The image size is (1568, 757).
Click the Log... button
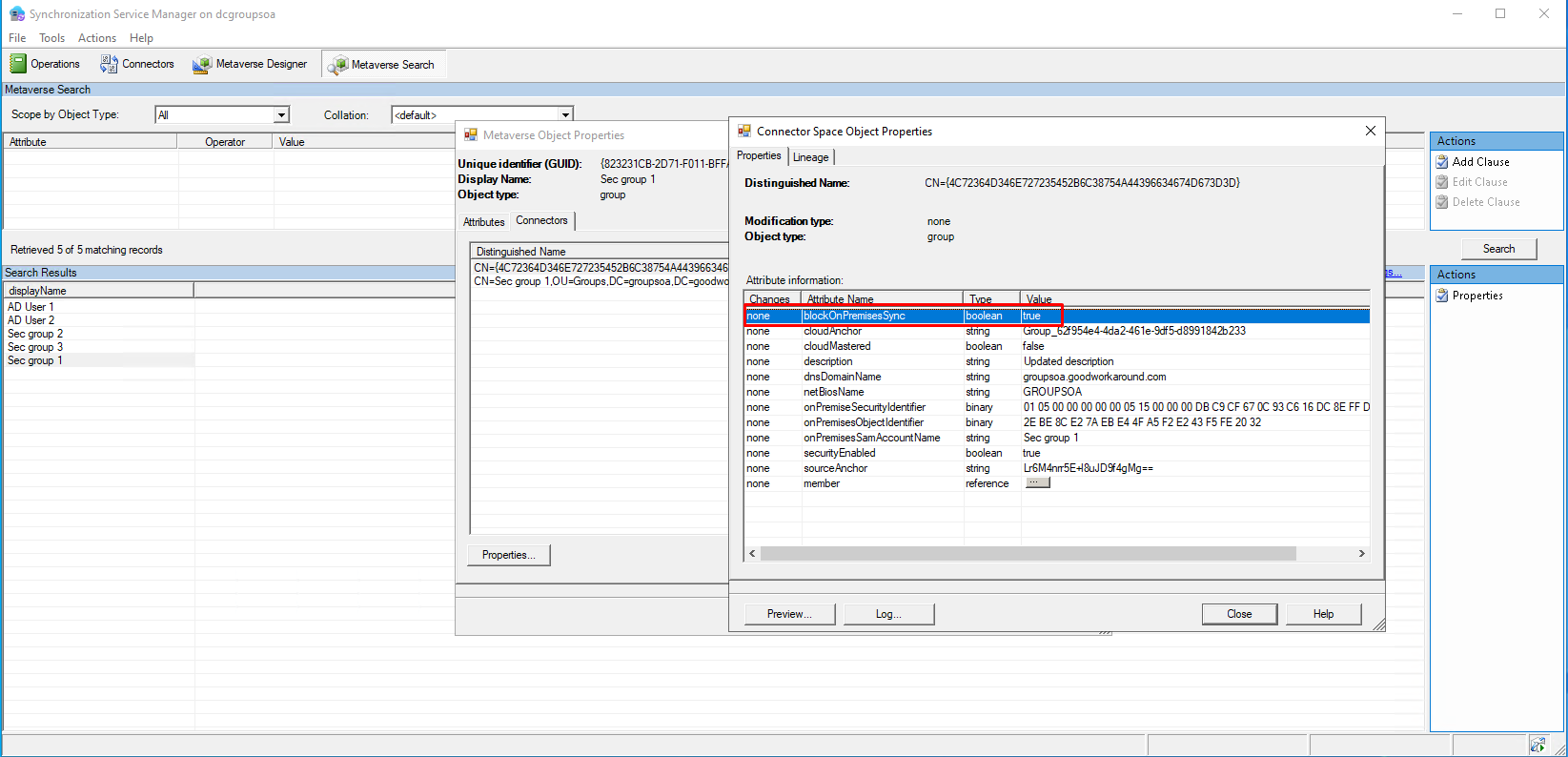pyautogui.click(x=888, y=614)
